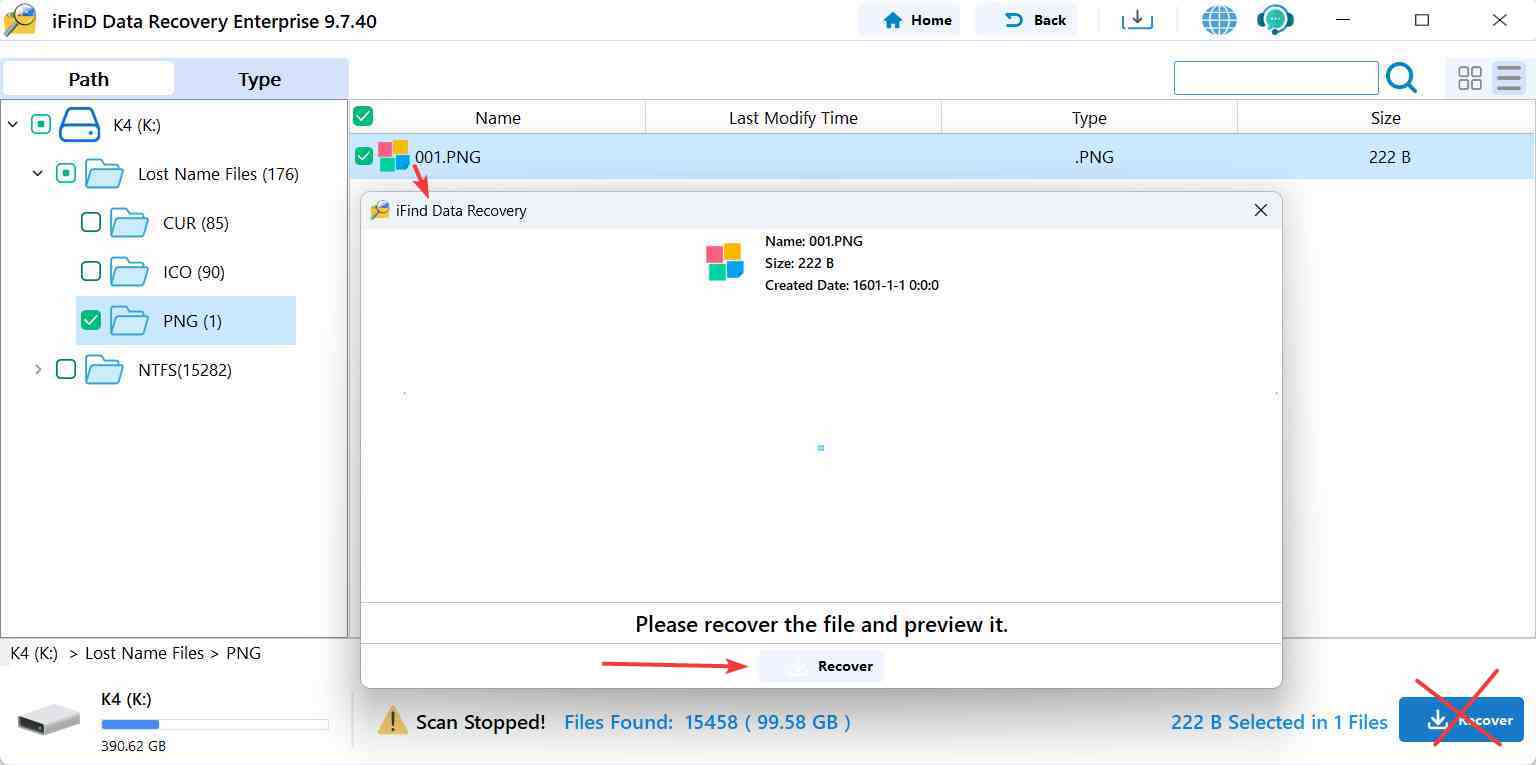Click K4 (K:) in the breadcrumb path
Image resolution: width=1536 pixels, height=765 pixels.
(x=34, y=653)
